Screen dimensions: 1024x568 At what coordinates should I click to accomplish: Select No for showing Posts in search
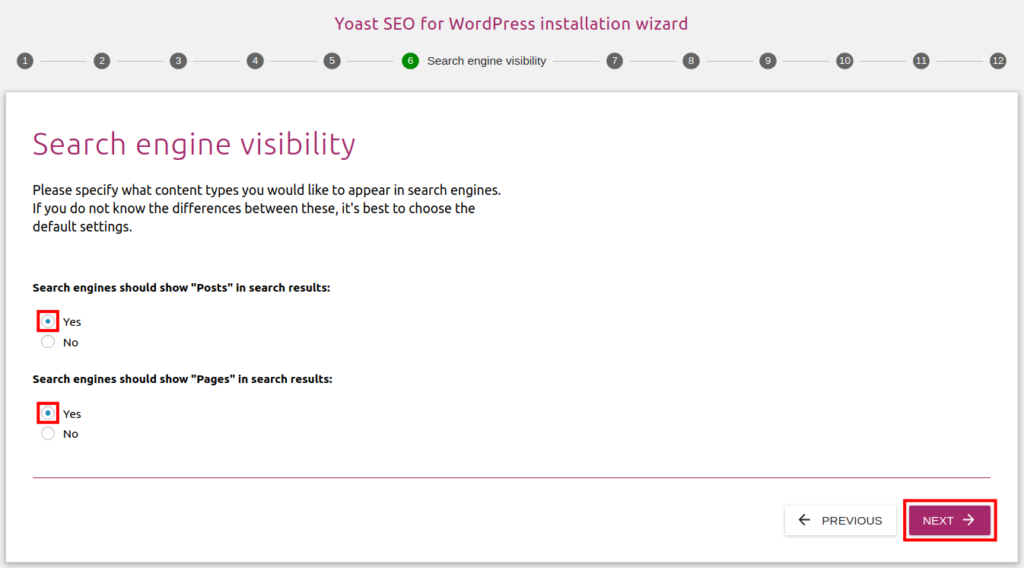click(x=48, y=342)
